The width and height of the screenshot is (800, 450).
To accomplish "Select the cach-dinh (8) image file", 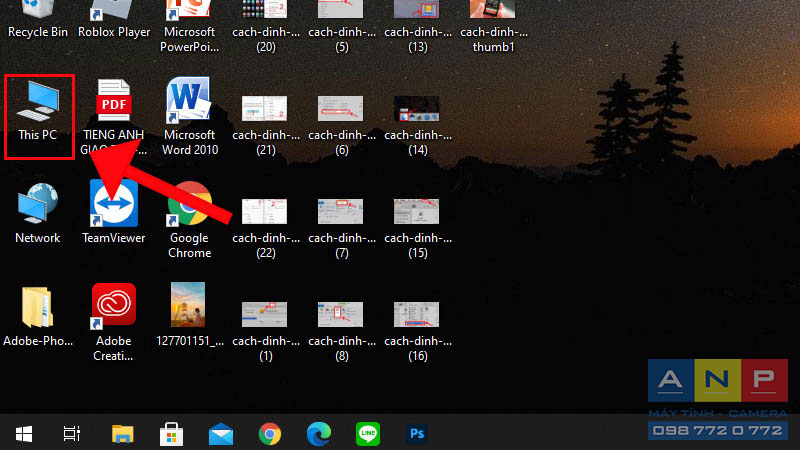I will coord(341,332).
